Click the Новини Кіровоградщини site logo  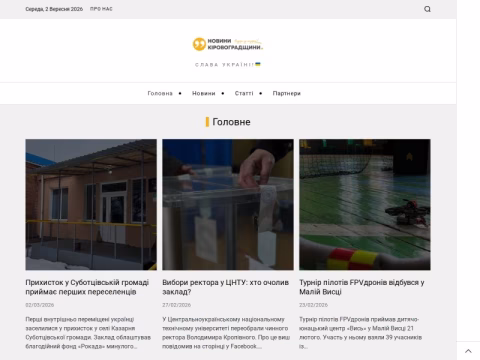228,44
